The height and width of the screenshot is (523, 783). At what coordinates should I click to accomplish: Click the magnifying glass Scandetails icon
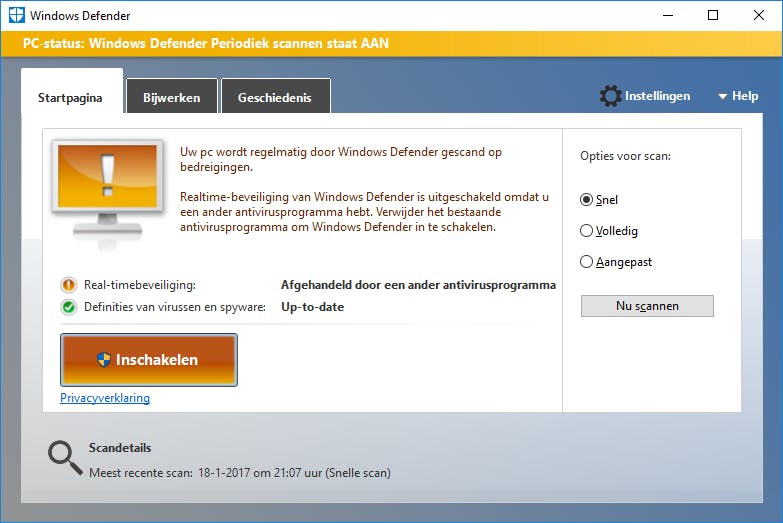point(65,458)
